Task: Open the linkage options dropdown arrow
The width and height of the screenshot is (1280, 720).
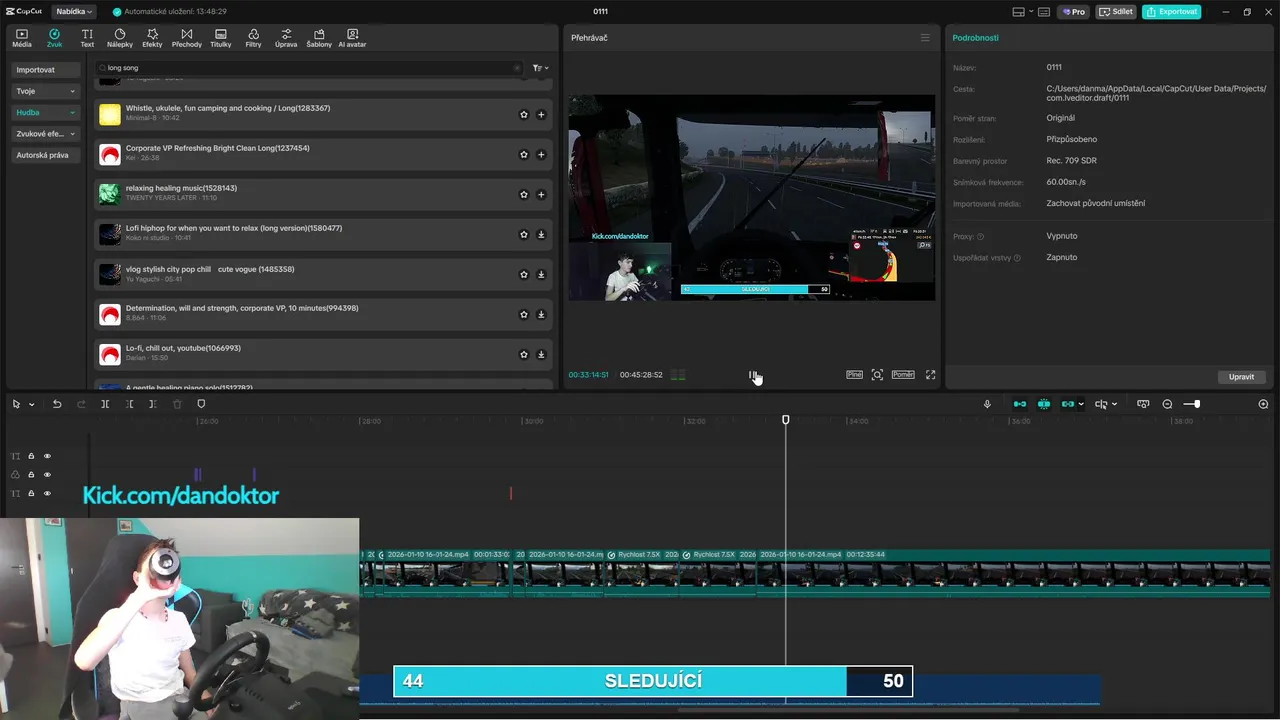Action: click(x=1081, y=404)
